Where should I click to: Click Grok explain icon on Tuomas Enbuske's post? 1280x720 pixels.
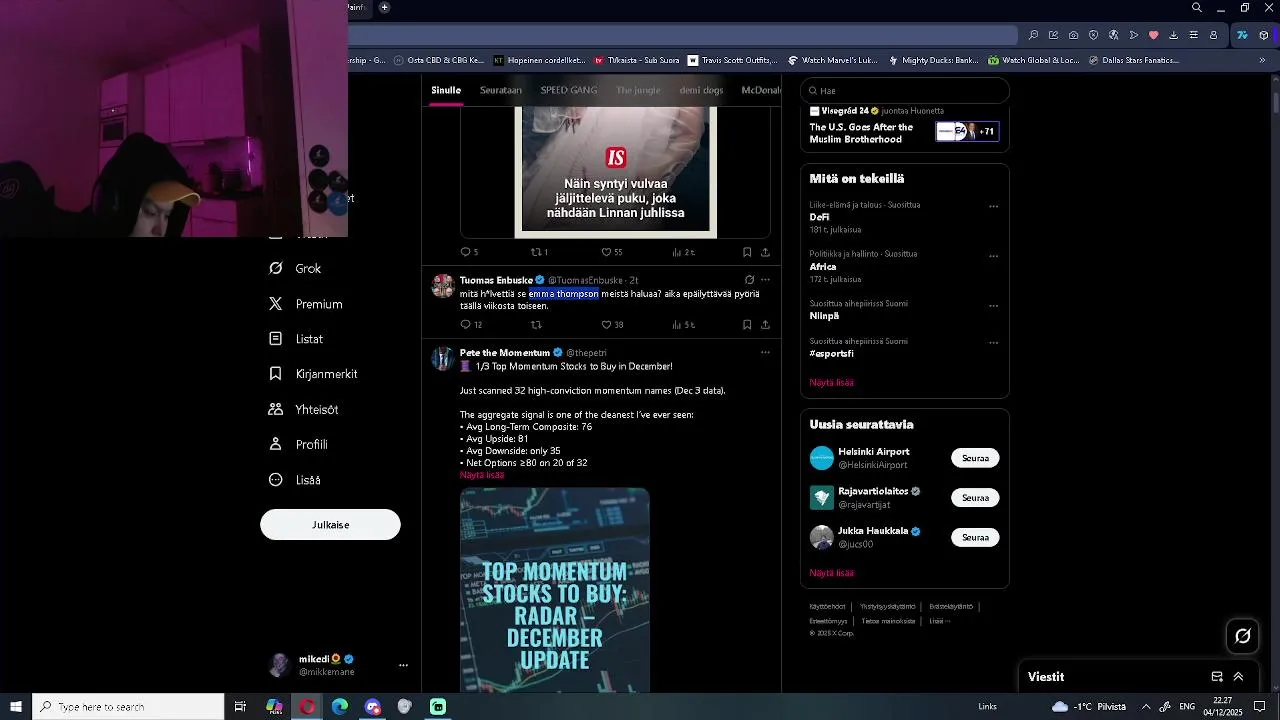pyautogui.click(x=749, y=280)
